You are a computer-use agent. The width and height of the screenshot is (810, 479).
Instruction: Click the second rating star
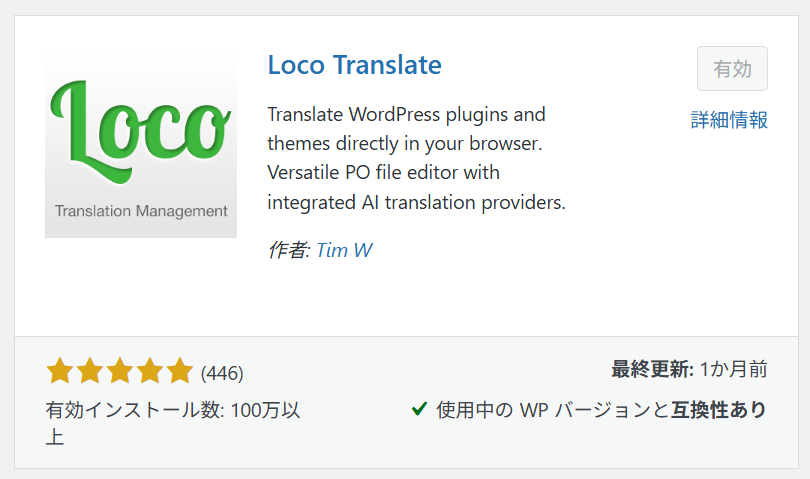(90, 372)
